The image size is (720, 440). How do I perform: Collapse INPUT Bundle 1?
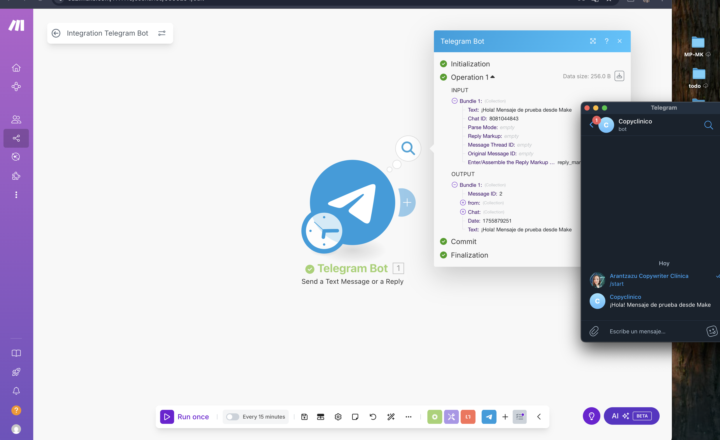[455, 101]
